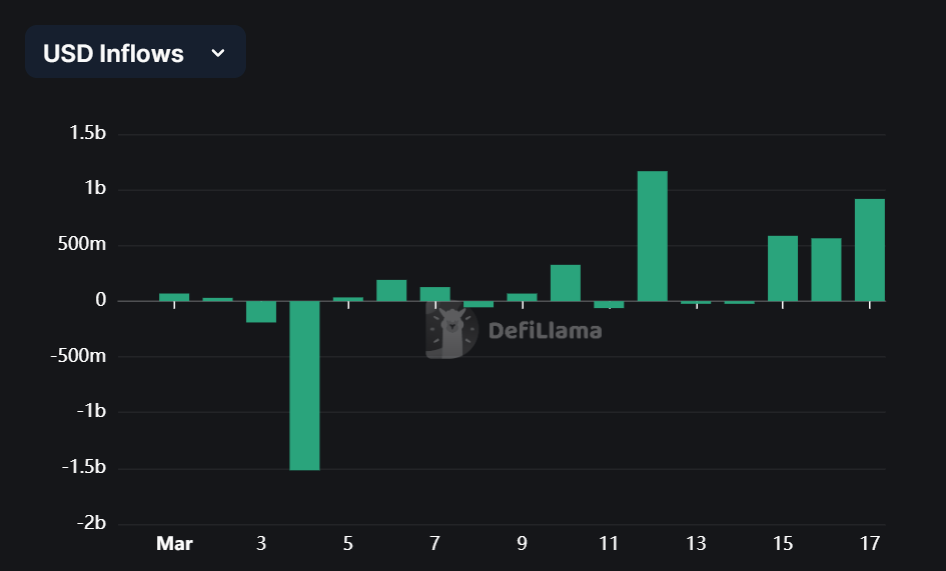The width and height of the screenshot is (946, 571).
Task: Click the negative March 3 bar
Action: 261,311
